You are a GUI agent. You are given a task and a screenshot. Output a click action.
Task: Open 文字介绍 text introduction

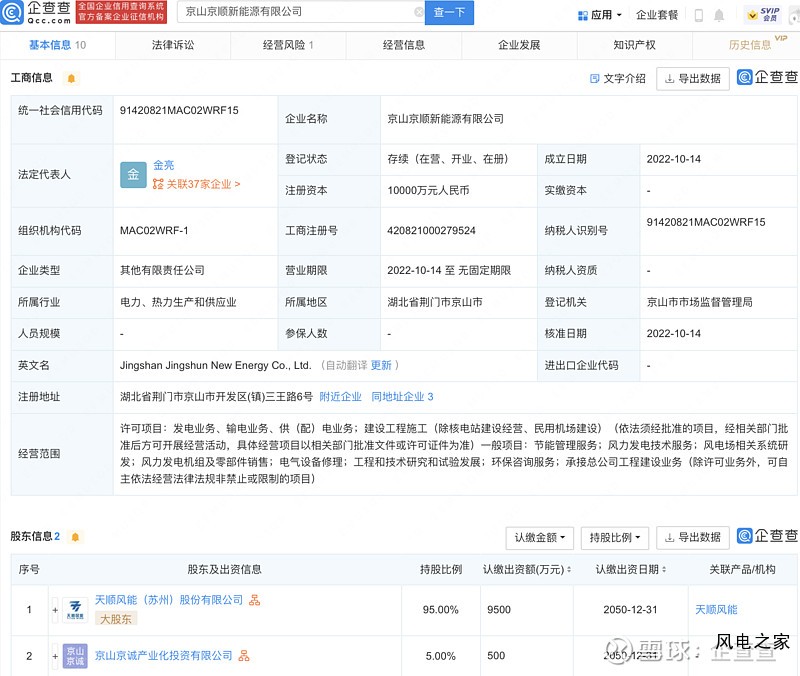pos(618,79)
